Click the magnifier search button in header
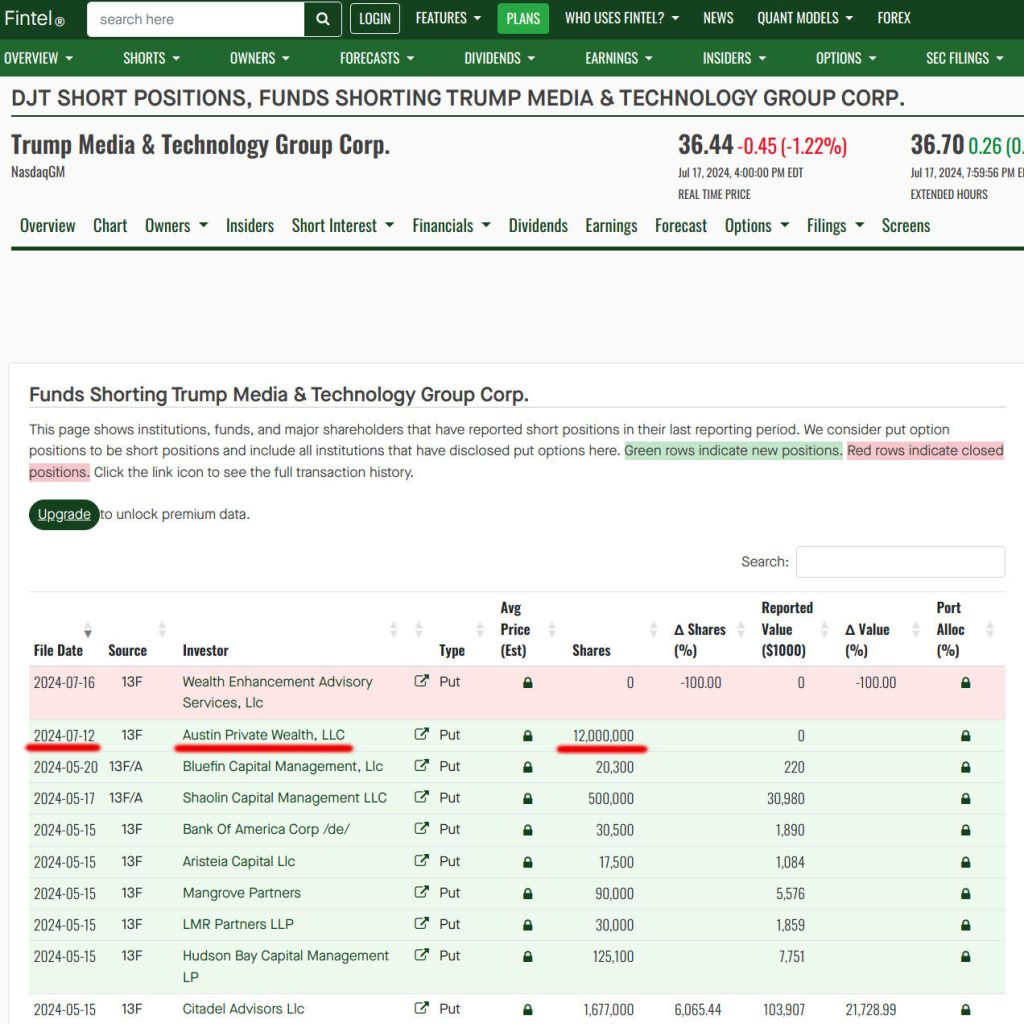This screenshot has width=1024, height=1024. (322, 19)
